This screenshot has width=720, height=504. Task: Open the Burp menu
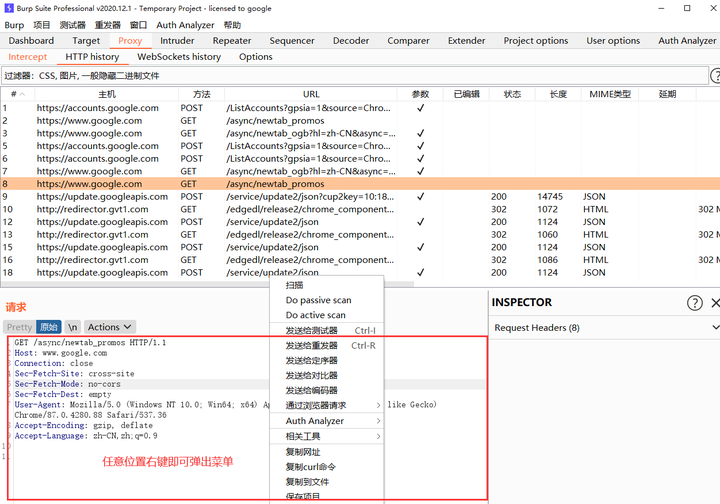pyautogui.click(x=14, y=25)
